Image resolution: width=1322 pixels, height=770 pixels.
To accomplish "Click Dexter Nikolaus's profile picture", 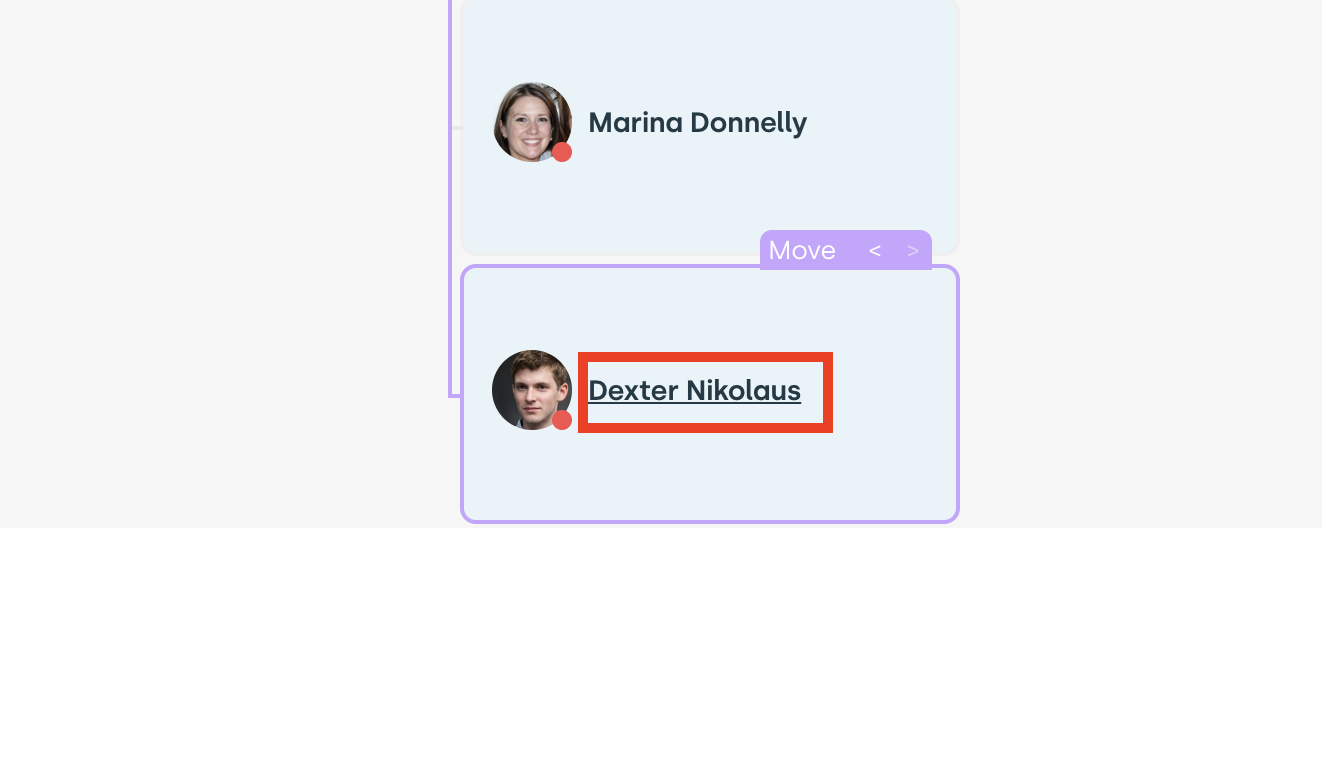I will click(532, 390).
